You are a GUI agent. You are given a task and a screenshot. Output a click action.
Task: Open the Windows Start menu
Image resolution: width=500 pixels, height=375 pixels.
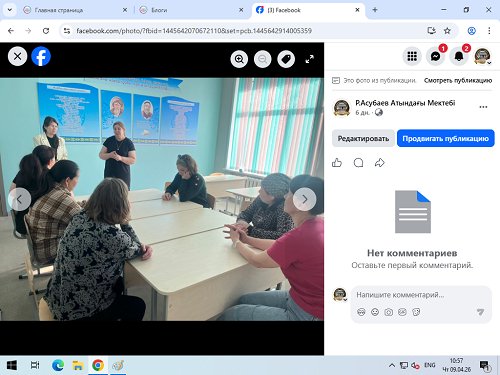pyautogui.click(x=12, y=365)
